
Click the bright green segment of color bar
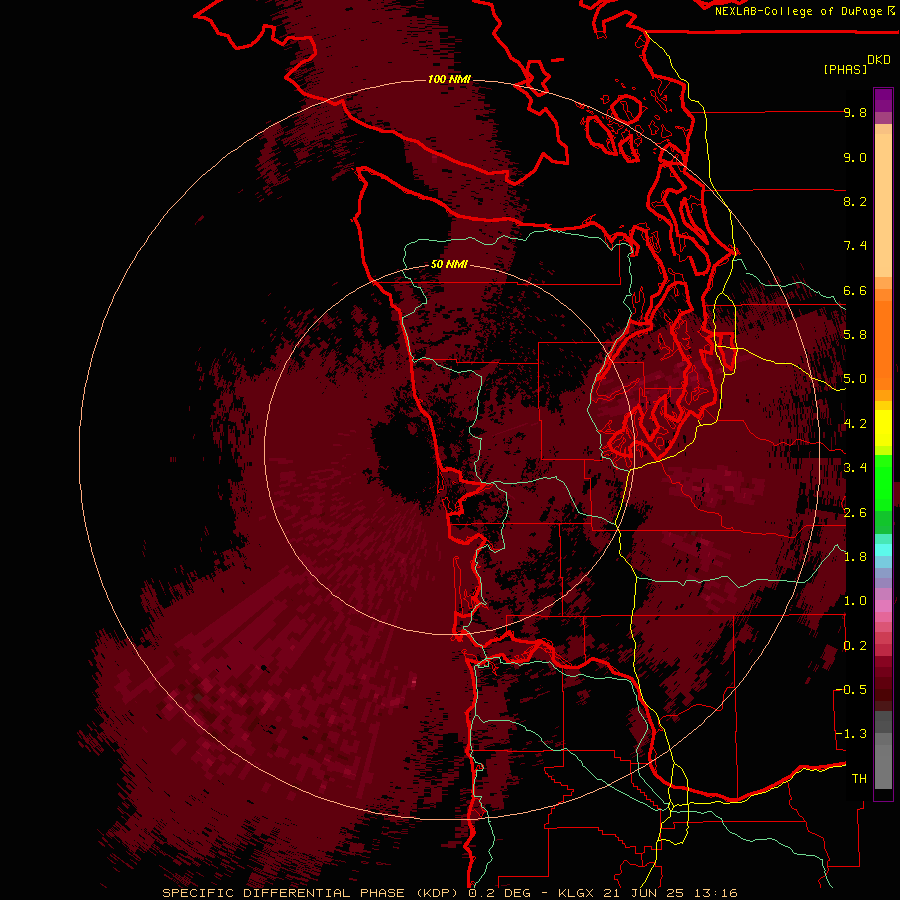coord(883,482)
